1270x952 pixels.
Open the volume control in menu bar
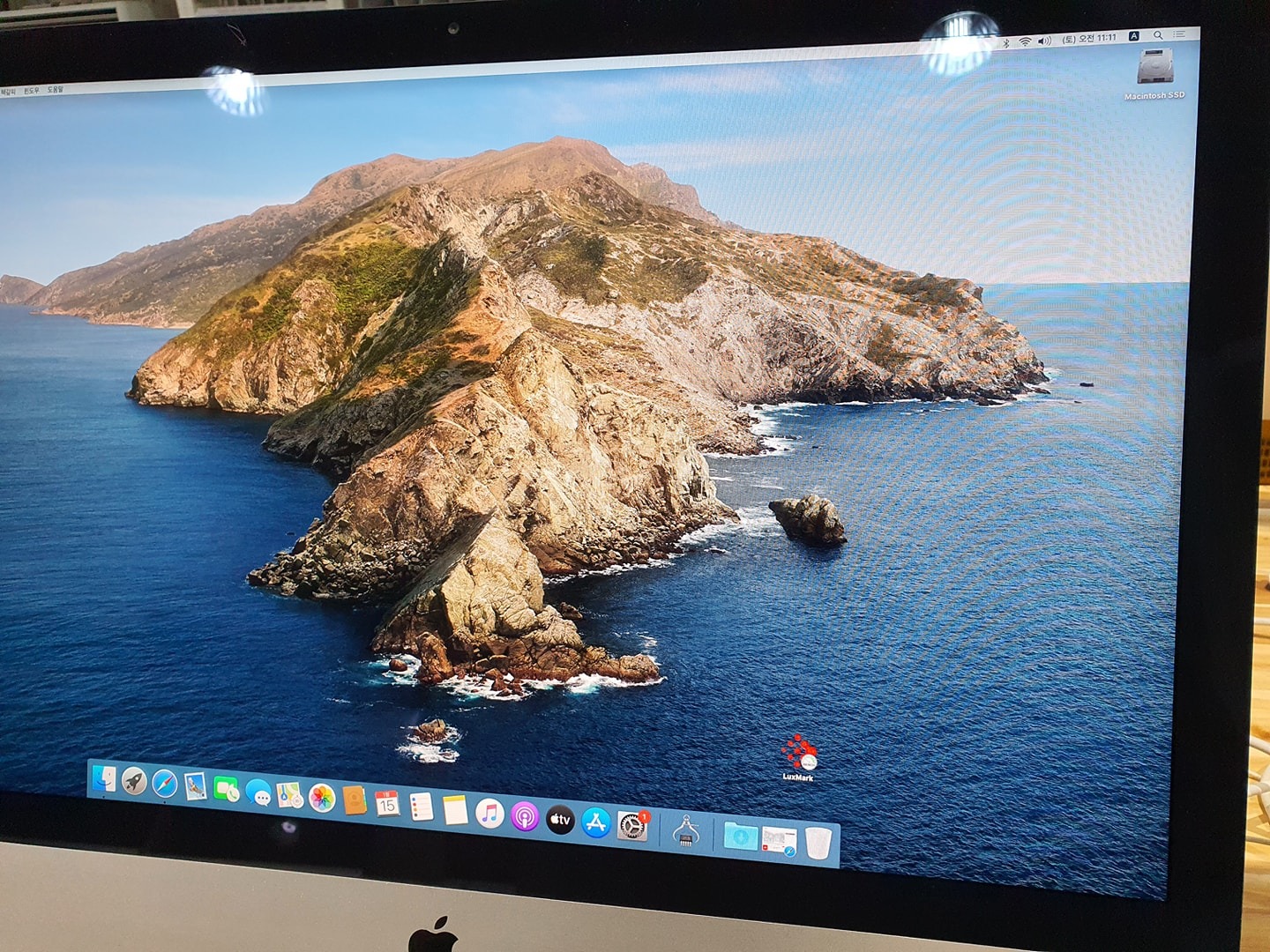(1044, 41)
